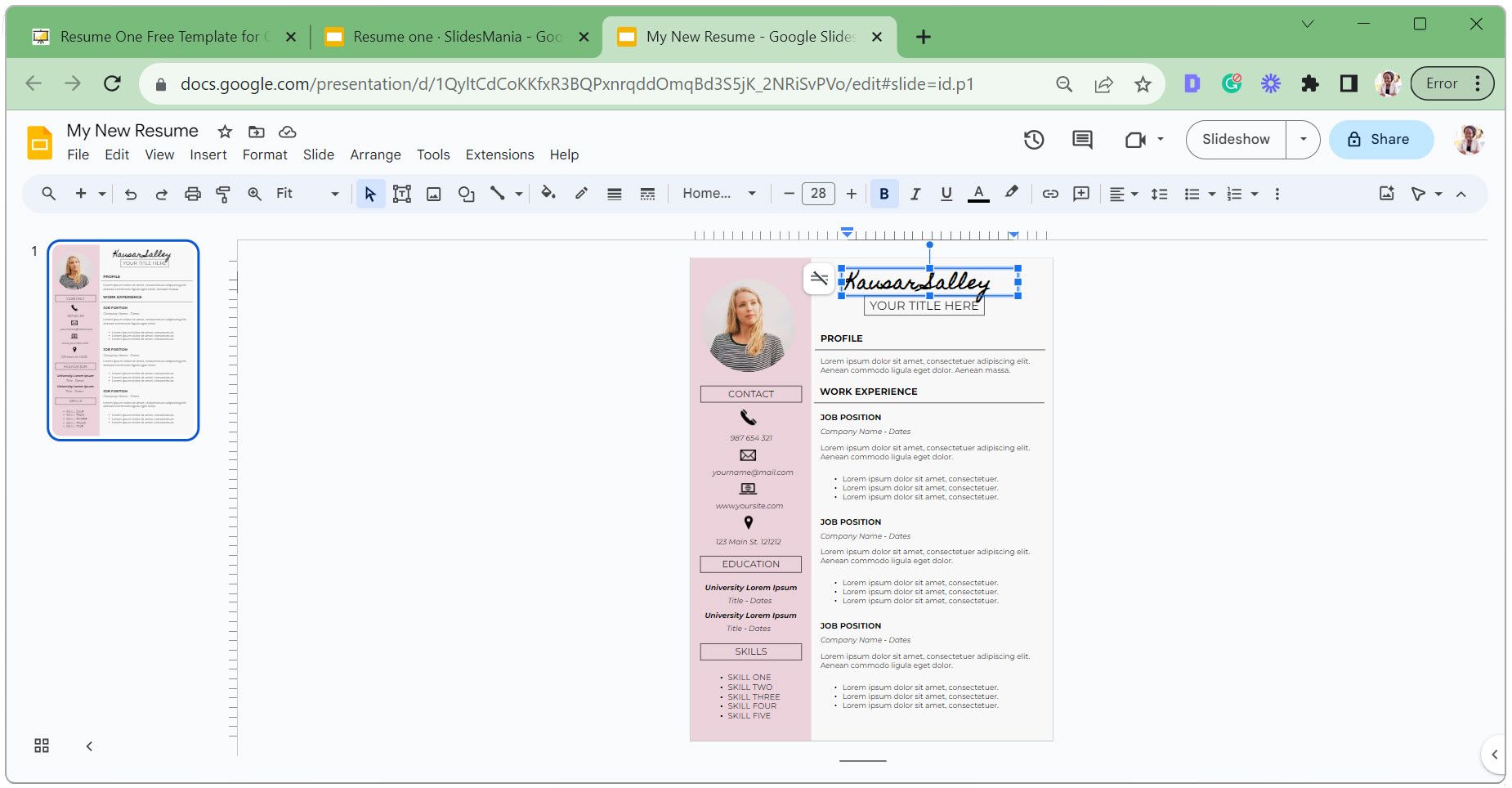
Task: Go to the Google Slides home logo
Action: click(39, 142)
